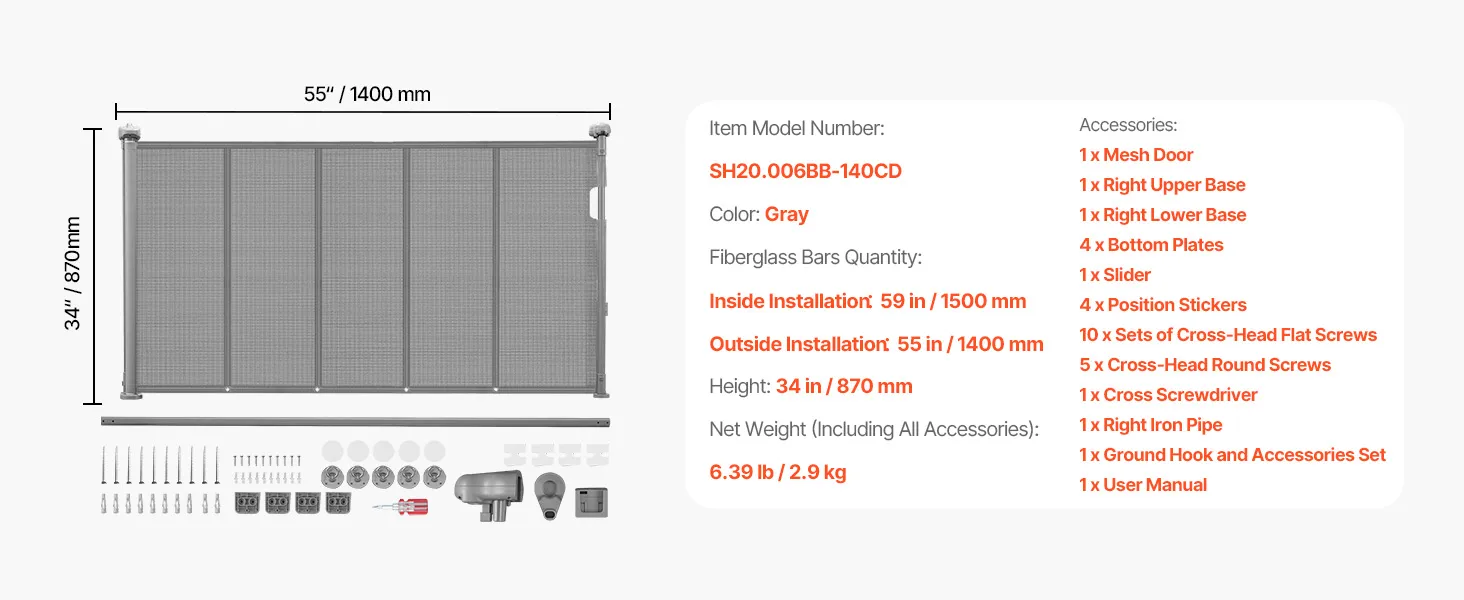Select the Inside Installation 59 in text
Viewport: 1464px width, 600px height.
[x=867, y=301]
